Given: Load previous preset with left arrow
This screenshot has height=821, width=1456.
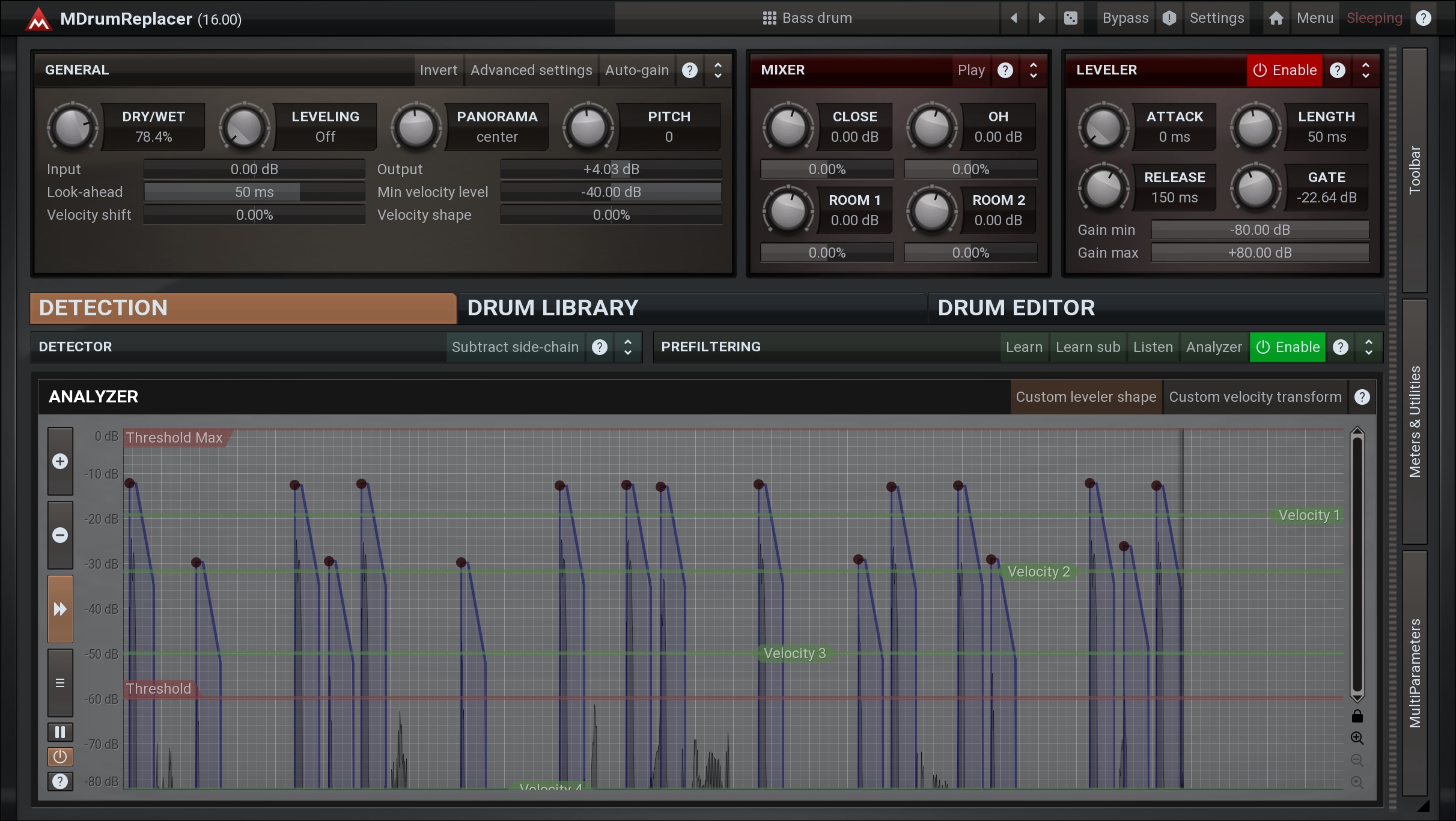Looking at the screenshot, I should 1014,18.
